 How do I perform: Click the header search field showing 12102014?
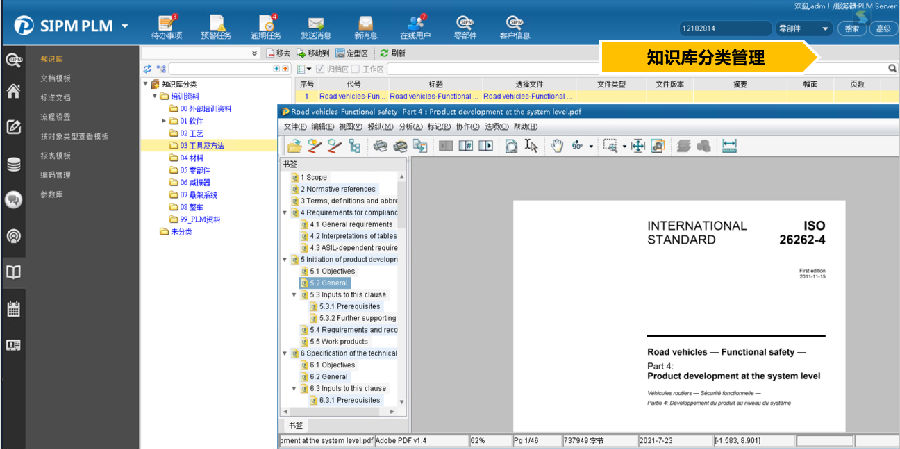[x=725, y=28]
